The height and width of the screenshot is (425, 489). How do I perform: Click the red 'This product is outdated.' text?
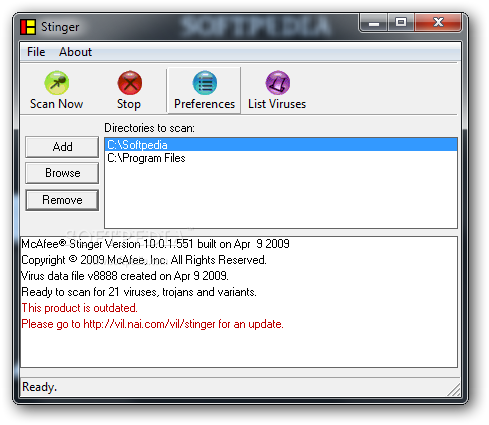click(x=79, y=308)
